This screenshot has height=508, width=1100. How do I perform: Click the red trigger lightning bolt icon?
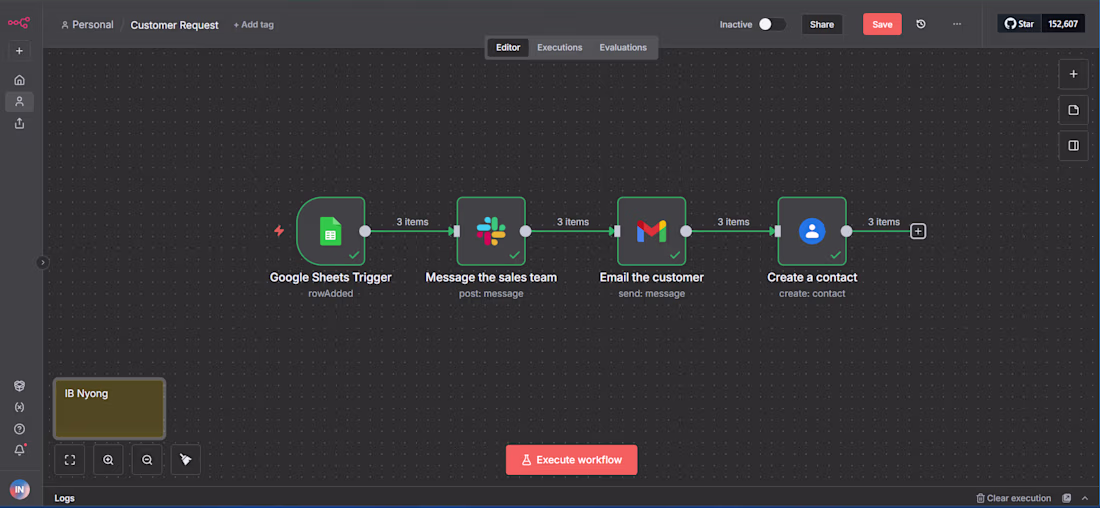279,231
